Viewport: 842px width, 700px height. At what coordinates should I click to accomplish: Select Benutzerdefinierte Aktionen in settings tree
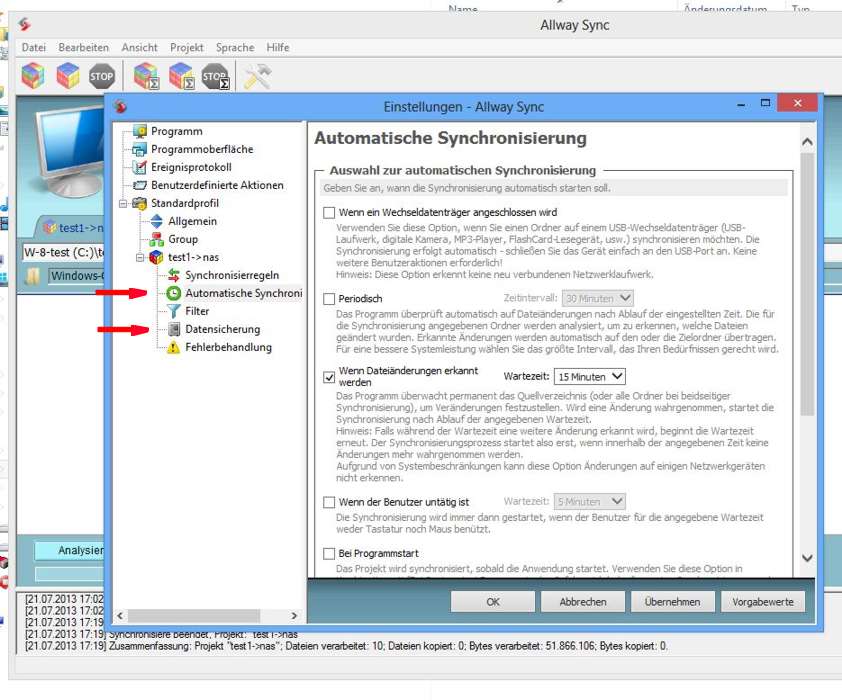(217, 185)
